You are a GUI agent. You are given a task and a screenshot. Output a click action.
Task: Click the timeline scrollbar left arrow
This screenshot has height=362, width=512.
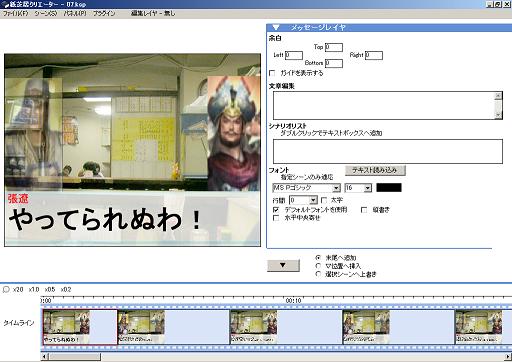(x=45, y=357)
